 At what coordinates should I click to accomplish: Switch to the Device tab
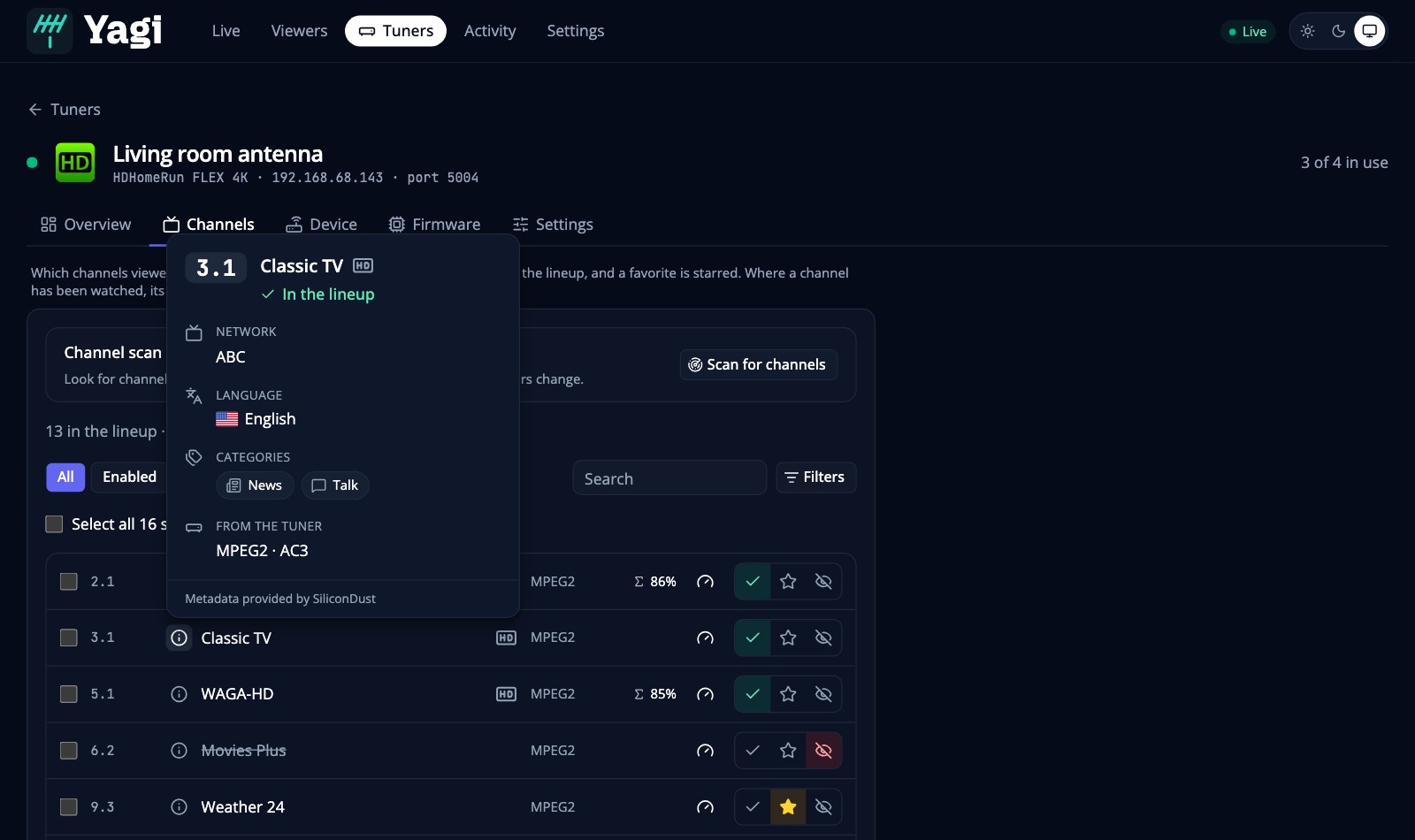tap(321, 225)
